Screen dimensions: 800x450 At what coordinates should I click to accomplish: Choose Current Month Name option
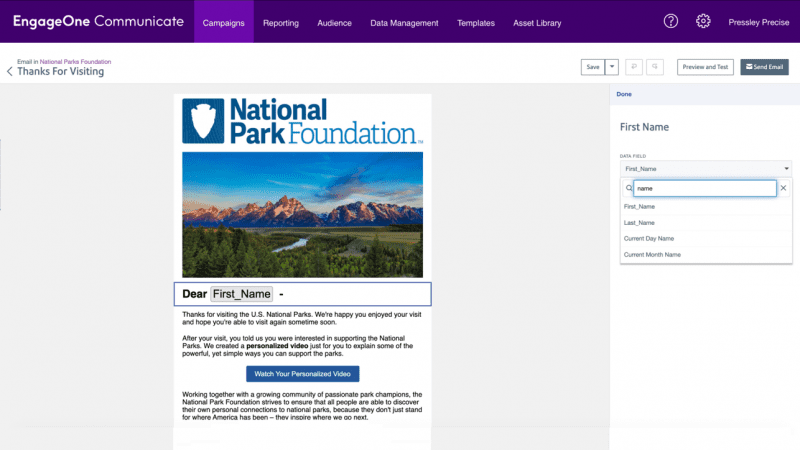click(706, 255)
